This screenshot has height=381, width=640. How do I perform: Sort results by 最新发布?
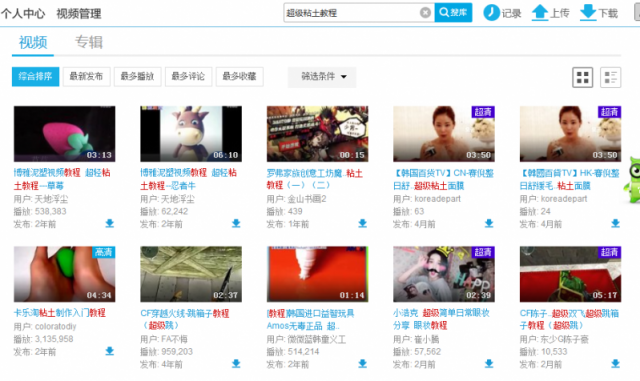click(x=87, y=76)
